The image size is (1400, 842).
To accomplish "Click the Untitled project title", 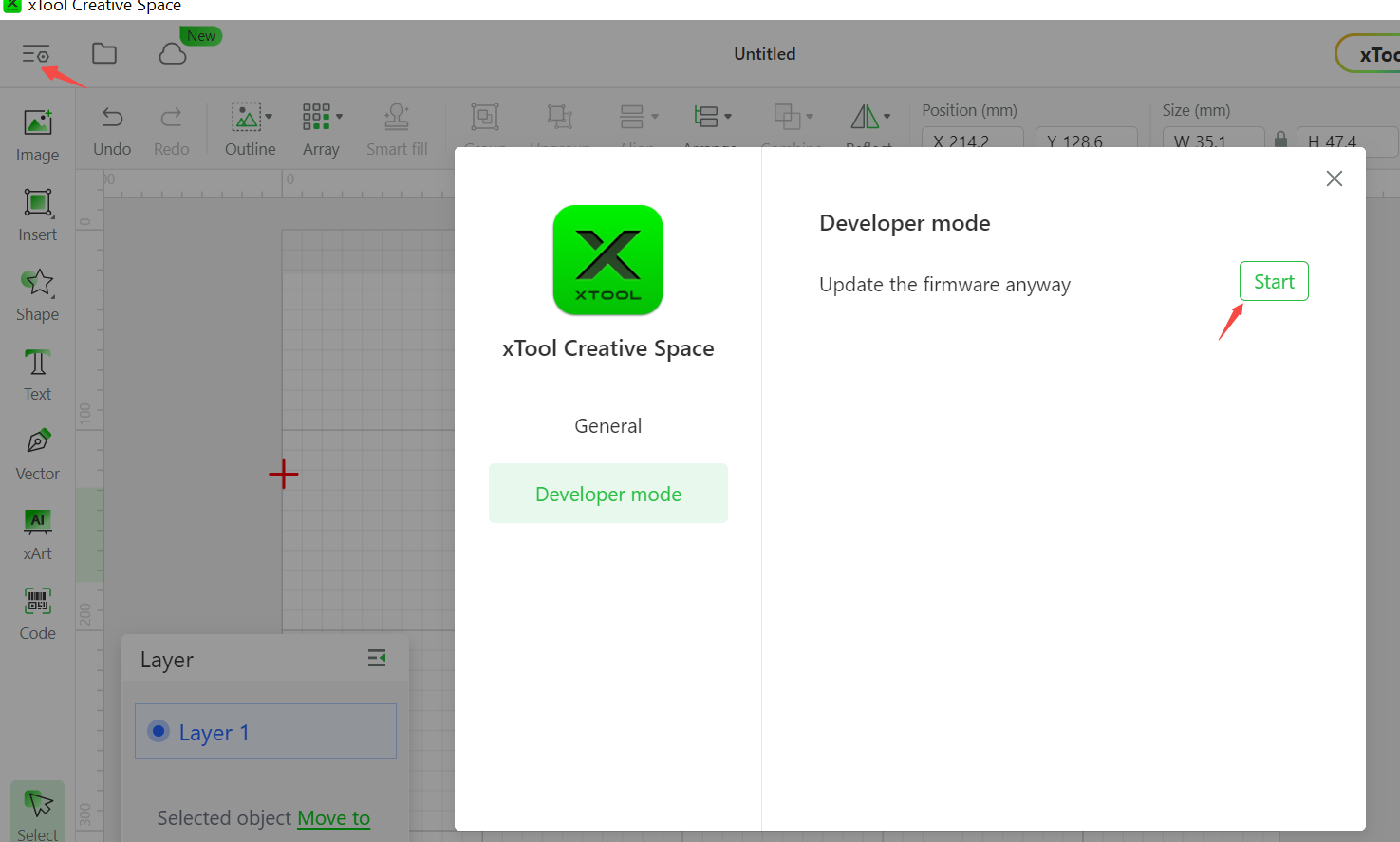I will click(x=765, y=54).
